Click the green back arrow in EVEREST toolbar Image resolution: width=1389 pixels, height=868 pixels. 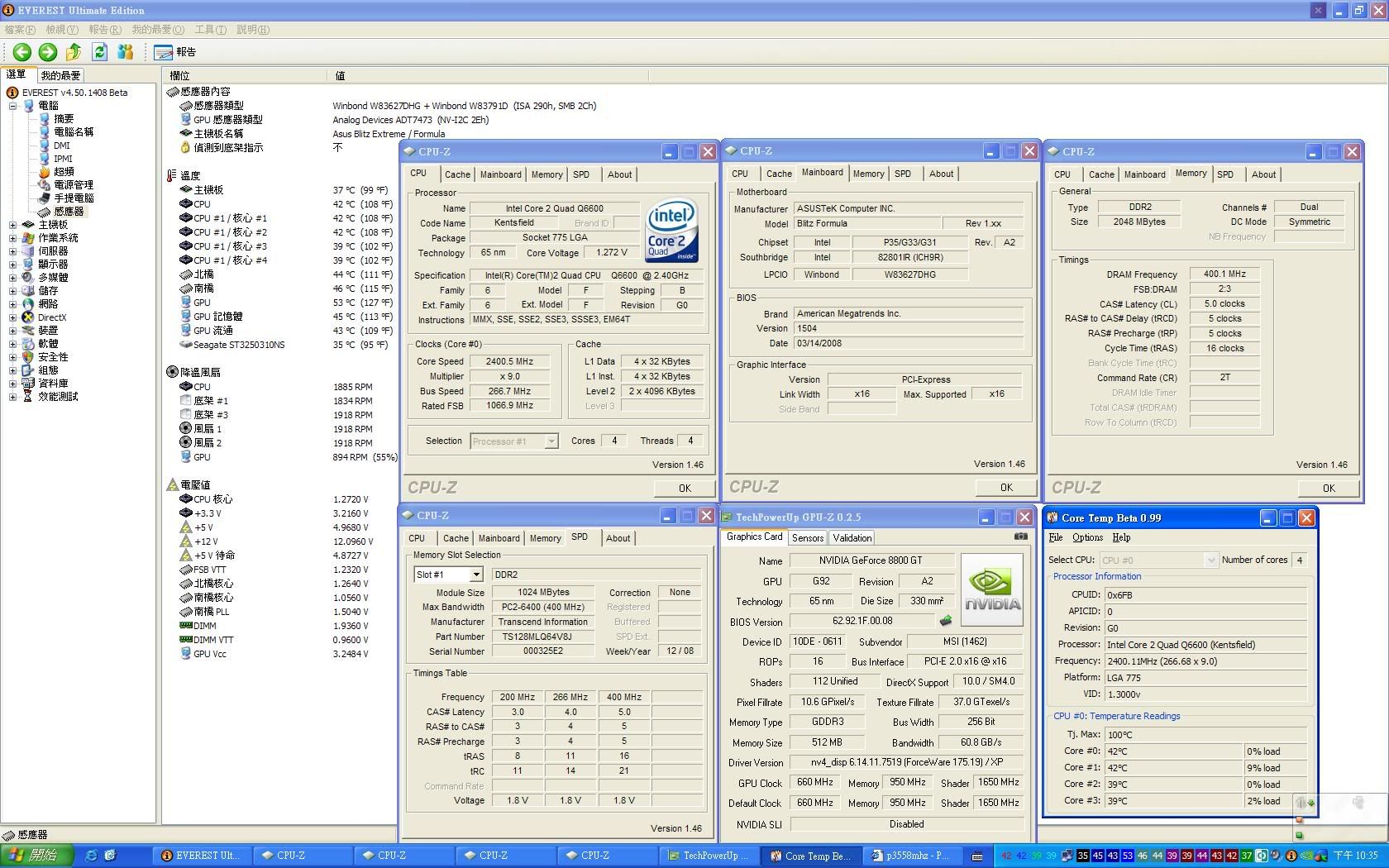tap(22, 52)
